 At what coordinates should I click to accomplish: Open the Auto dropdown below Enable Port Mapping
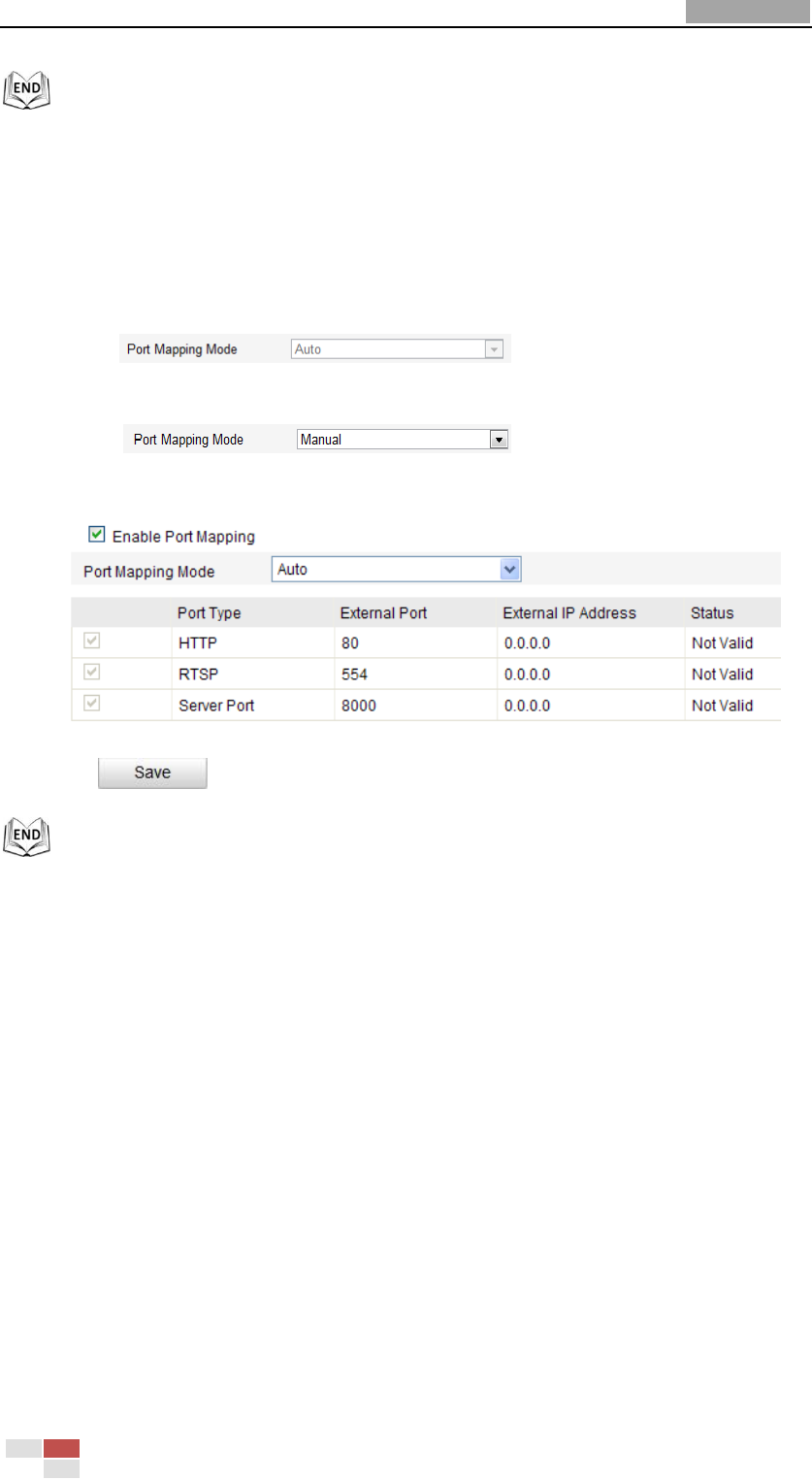[x=396, y=570]
